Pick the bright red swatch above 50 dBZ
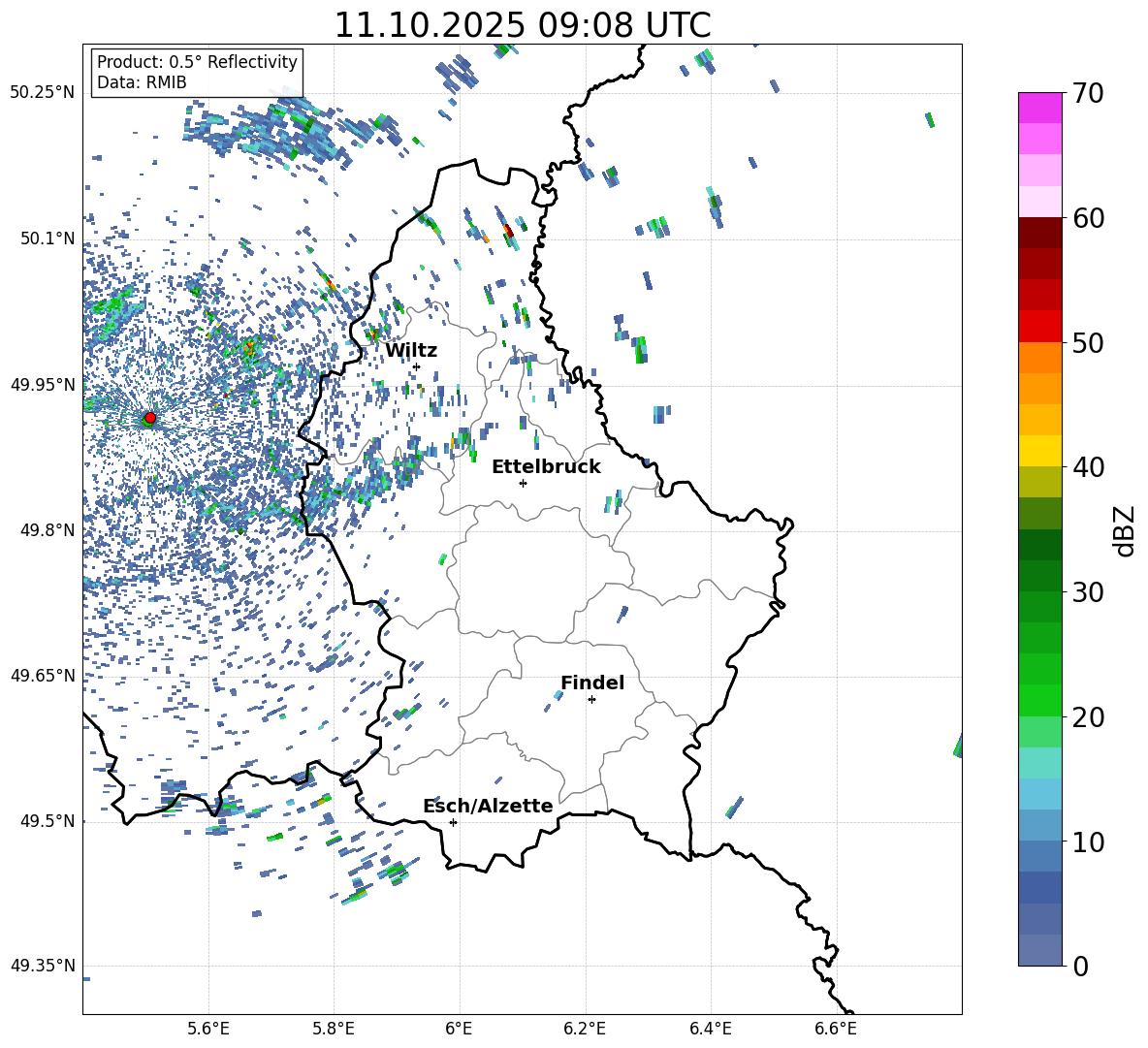 tap(1040, 326)
